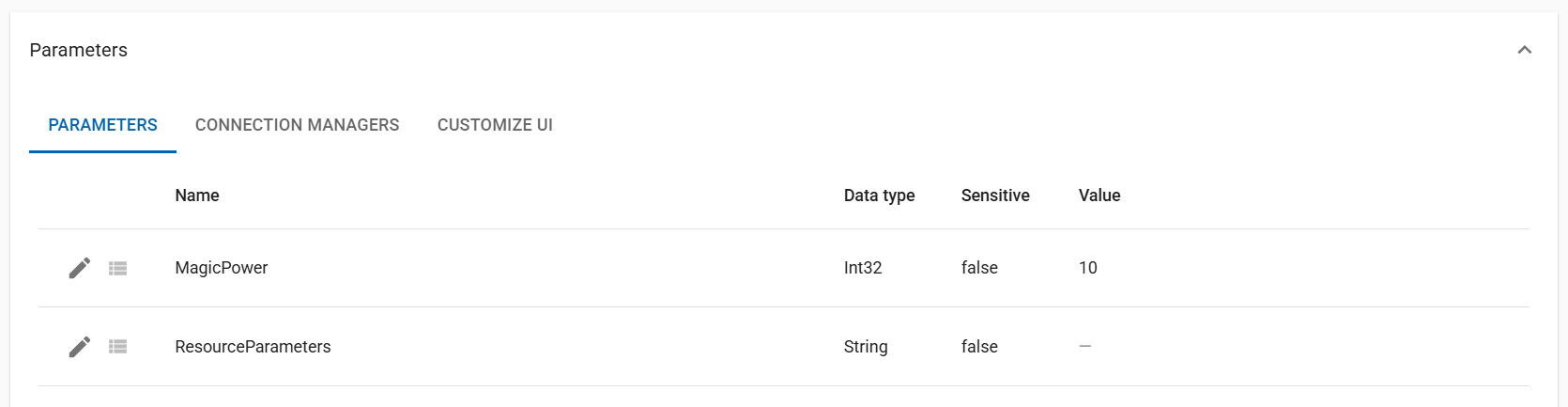Click the empty ResourceParameters value dash

click(1085, 346)
